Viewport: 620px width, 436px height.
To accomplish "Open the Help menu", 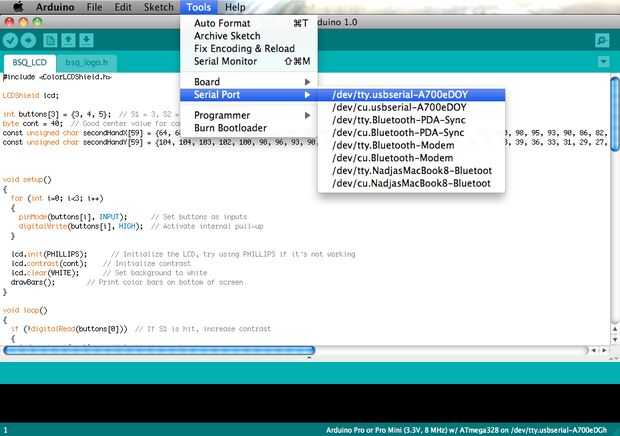I will (x=235, y=7).
